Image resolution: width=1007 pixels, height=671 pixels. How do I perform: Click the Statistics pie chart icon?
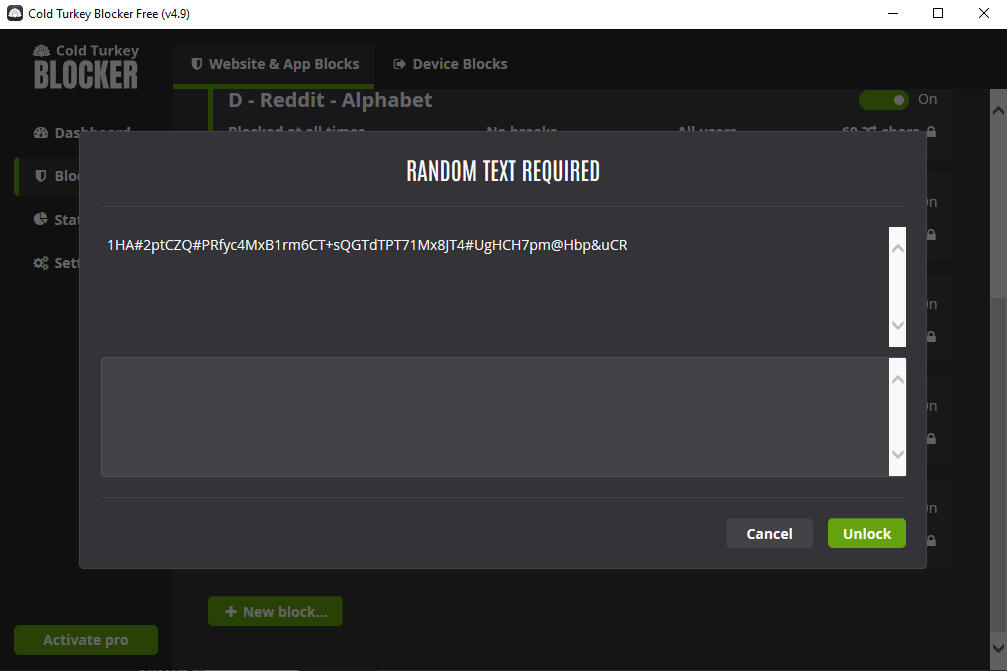coord(41,219)
